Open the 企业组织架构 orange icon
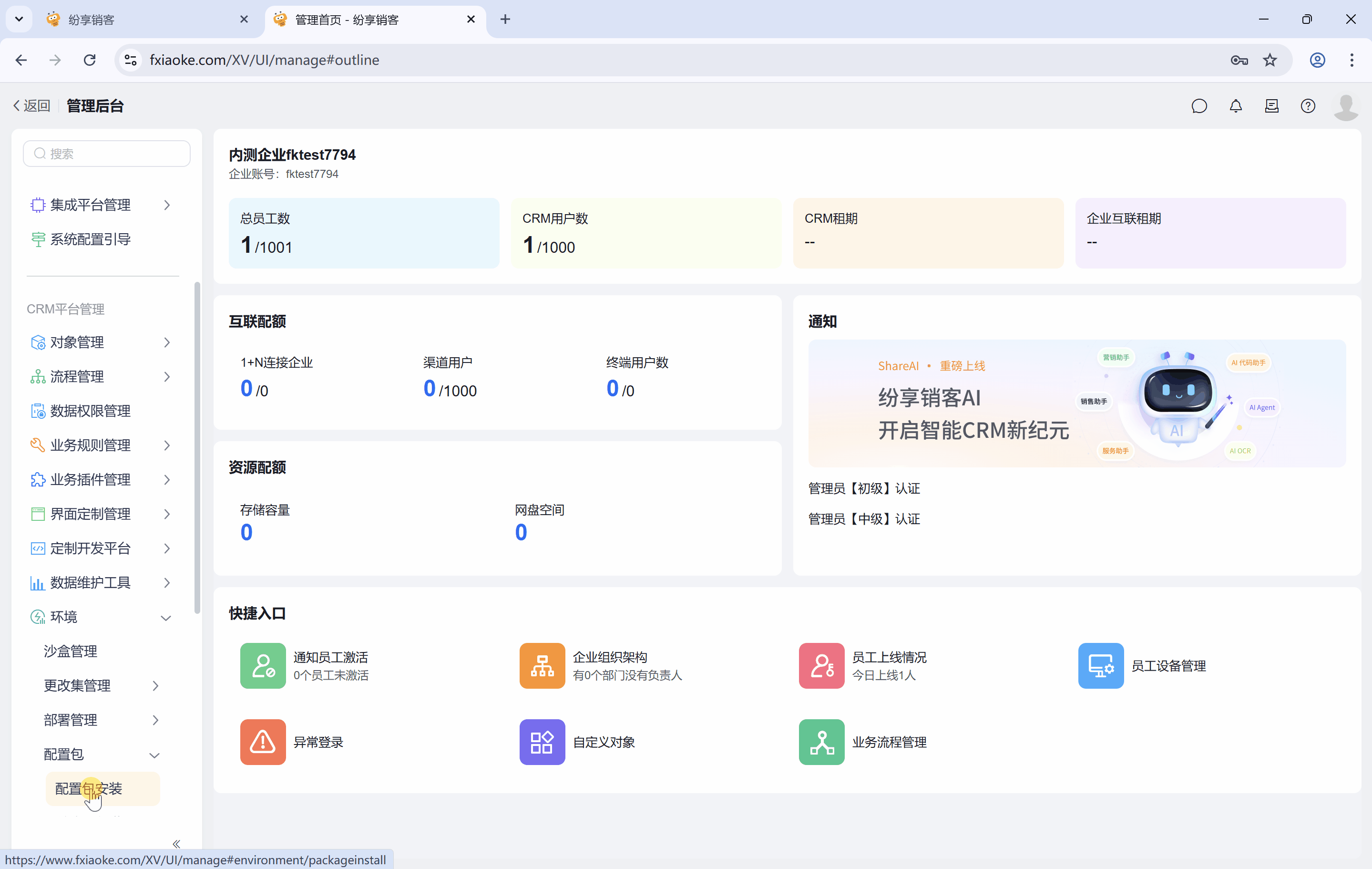 tap(542, 665)
